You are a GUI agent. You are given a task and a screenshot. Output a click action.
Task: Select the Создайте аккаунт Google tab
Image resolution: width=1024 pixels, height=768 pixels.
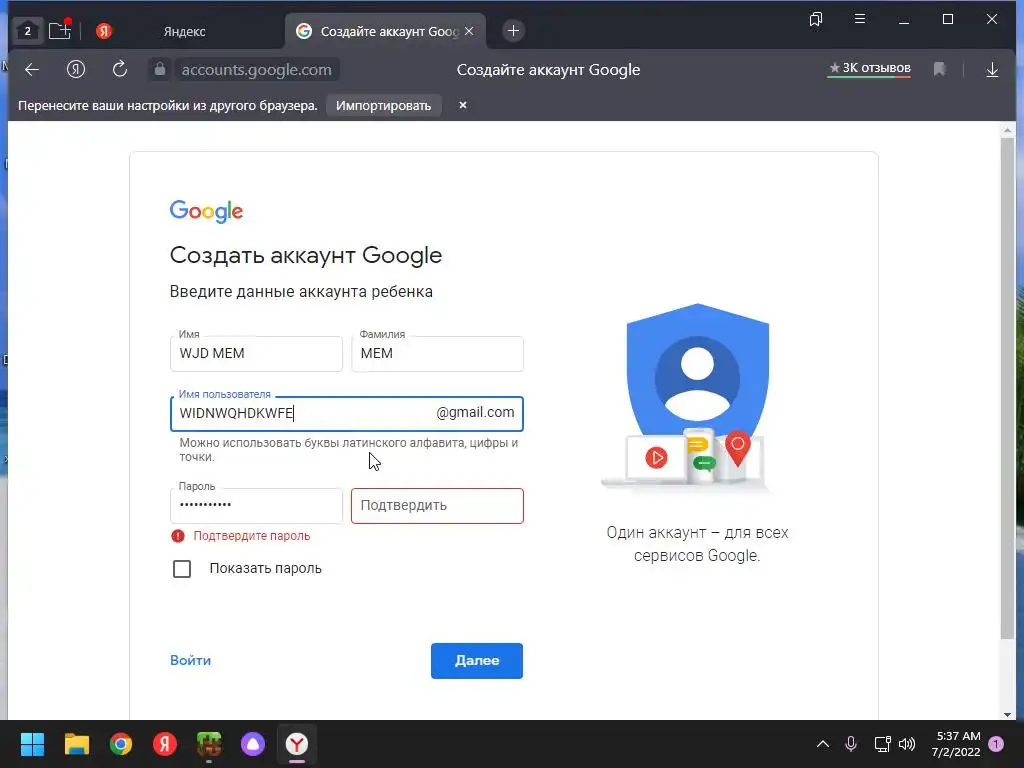pyautogui.click(x=385, y=31)
